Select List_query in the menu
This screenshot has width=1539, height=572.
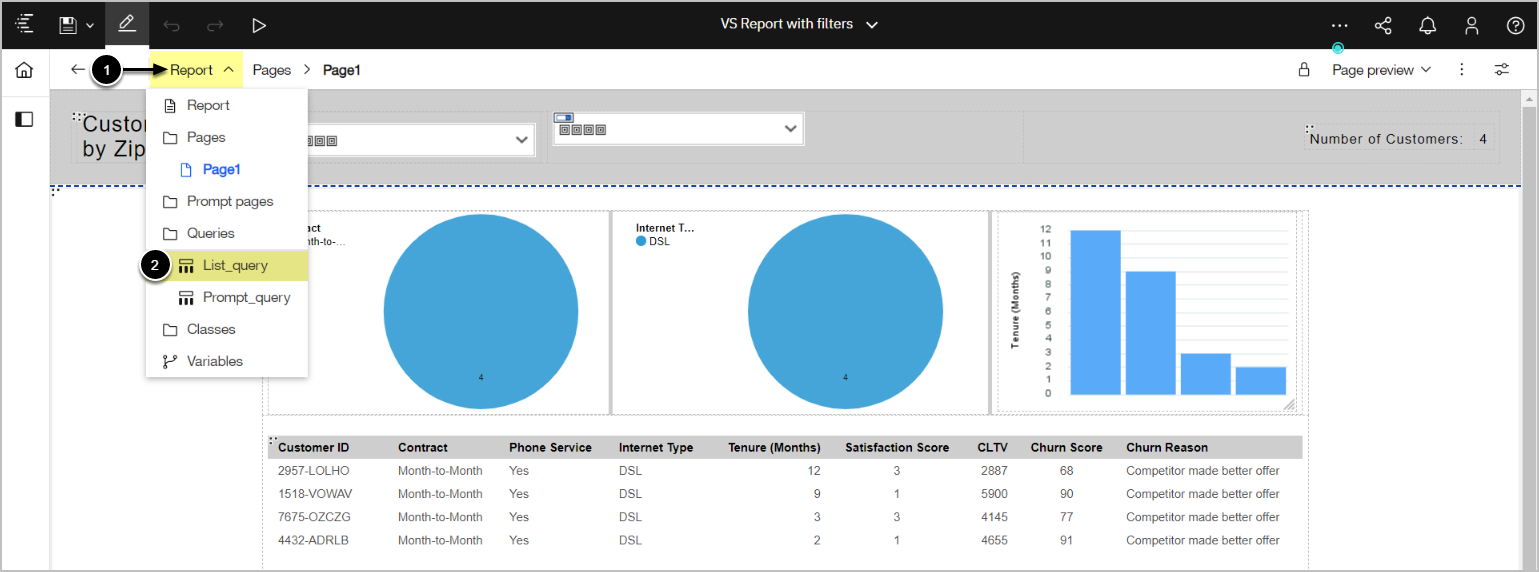[235, 265]
